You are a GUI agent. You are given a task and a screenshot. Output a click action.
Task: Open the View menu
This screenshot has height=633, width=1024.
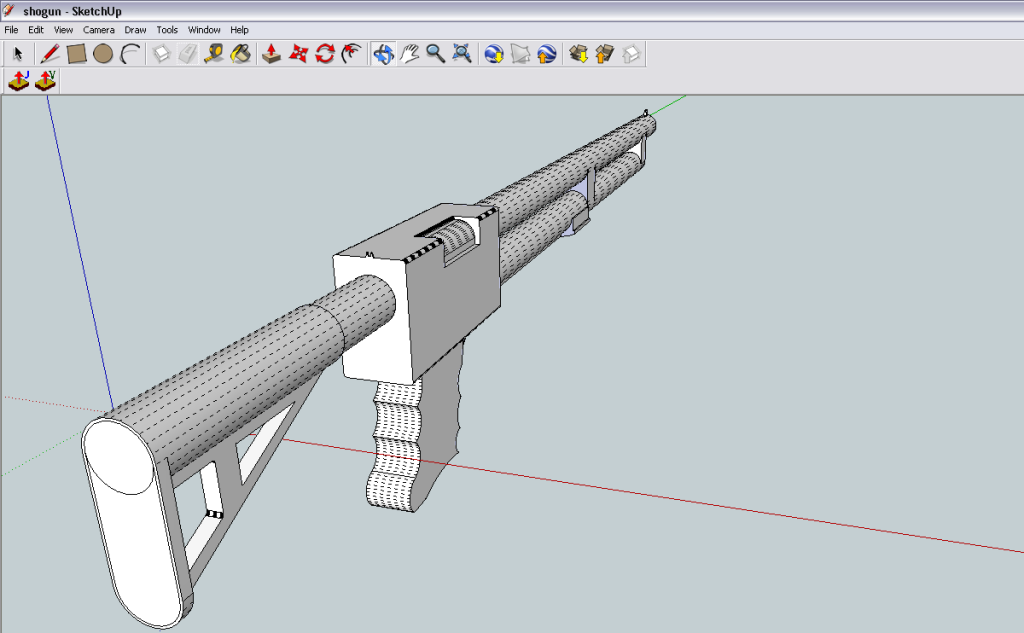[x=63, y=30]
